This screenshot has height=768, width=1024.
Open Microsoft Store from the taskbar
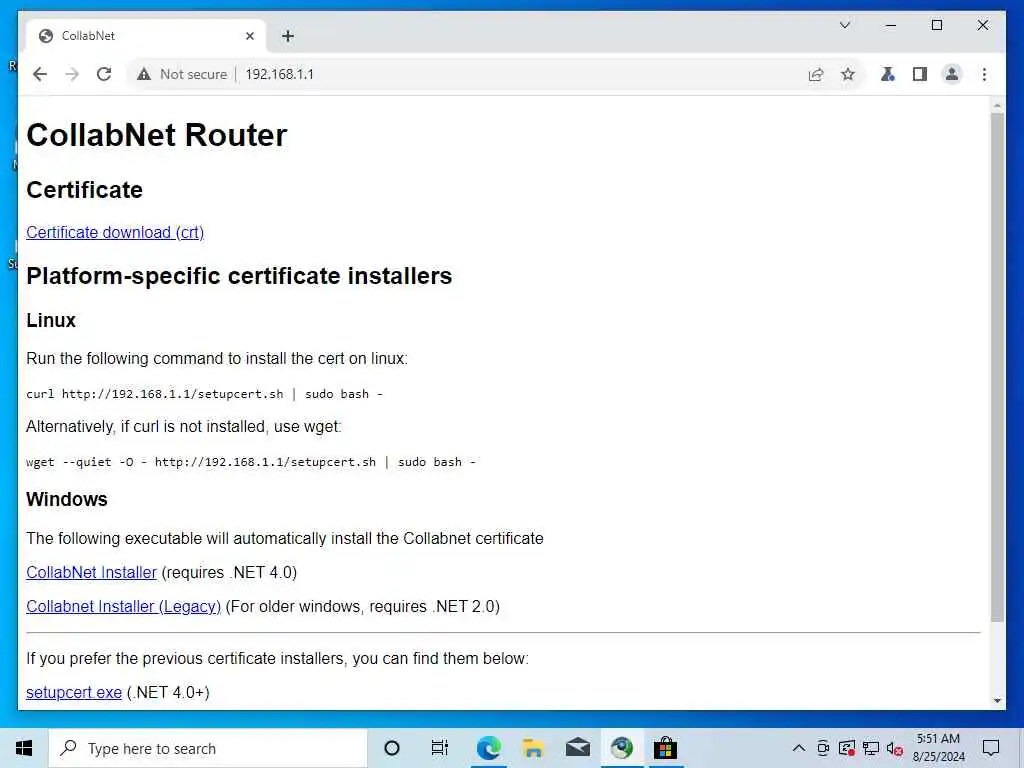665,748
